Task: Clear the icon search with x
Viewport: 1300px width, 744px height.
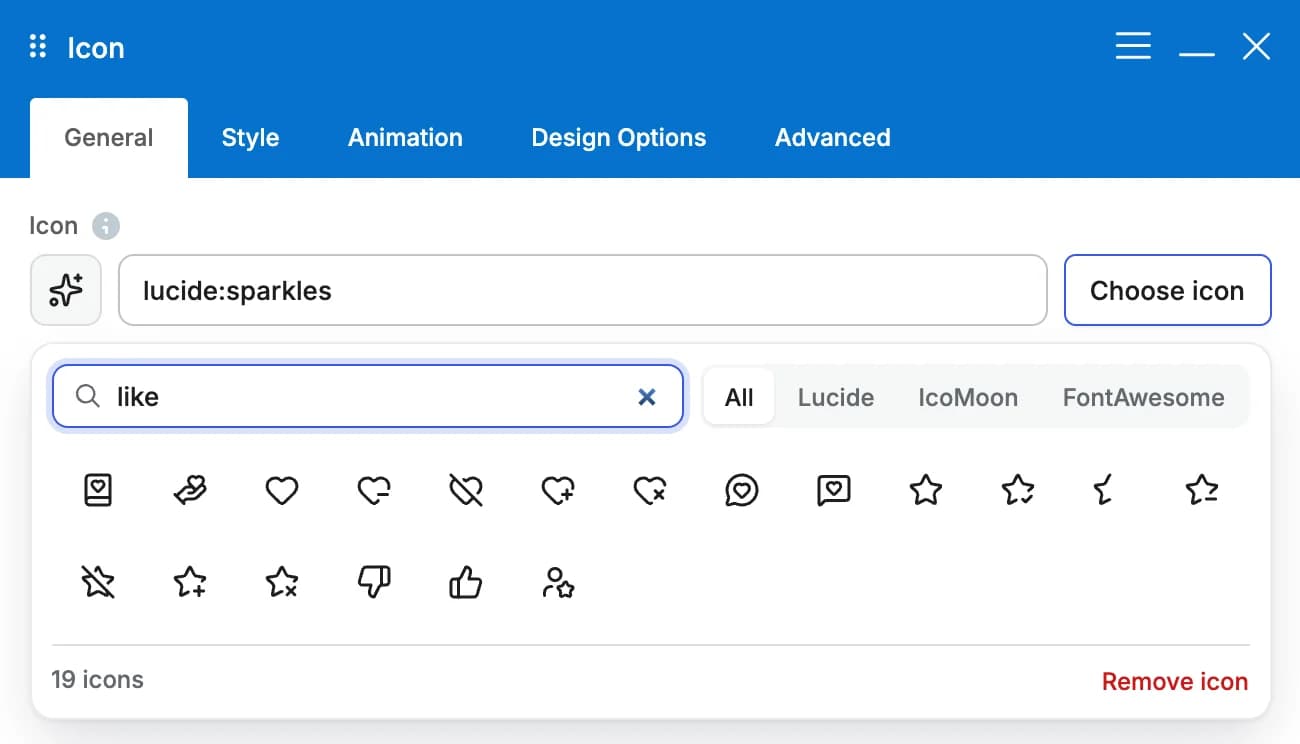Action: [x=647, y=397]
